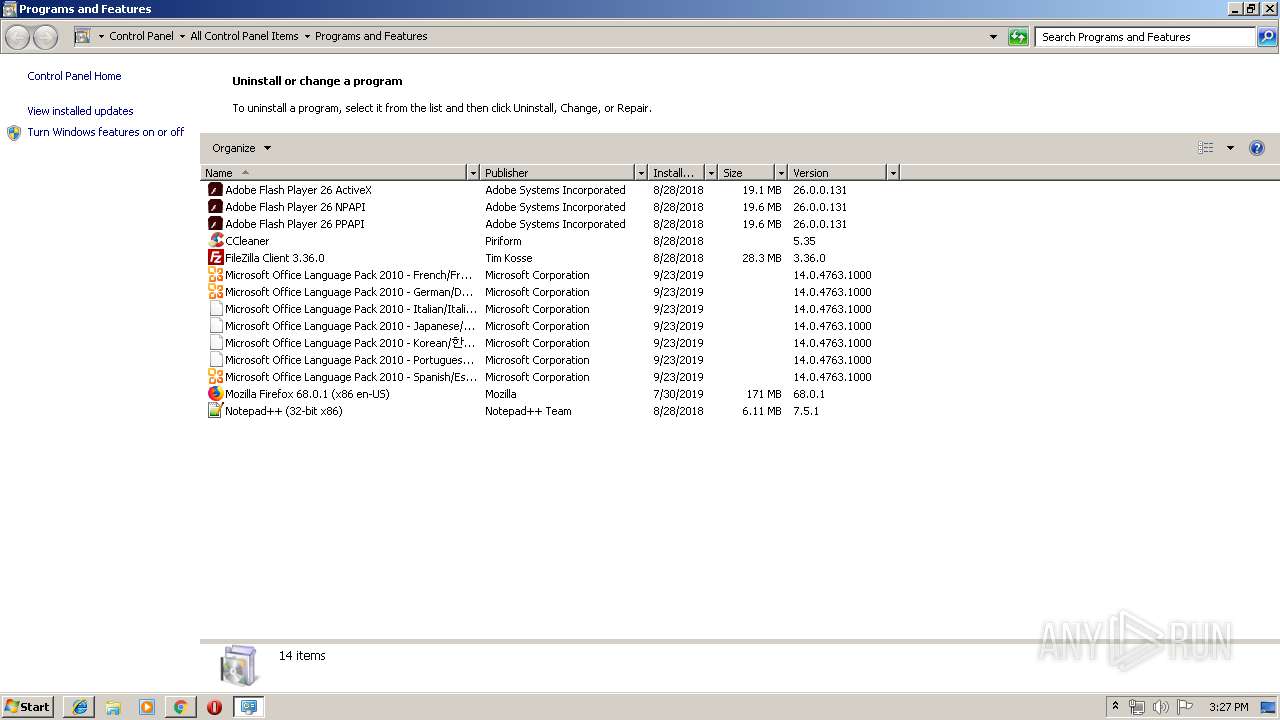Open Turn Windows features on or off
This screenshot has height=720, width=1280.
(106, 132)
